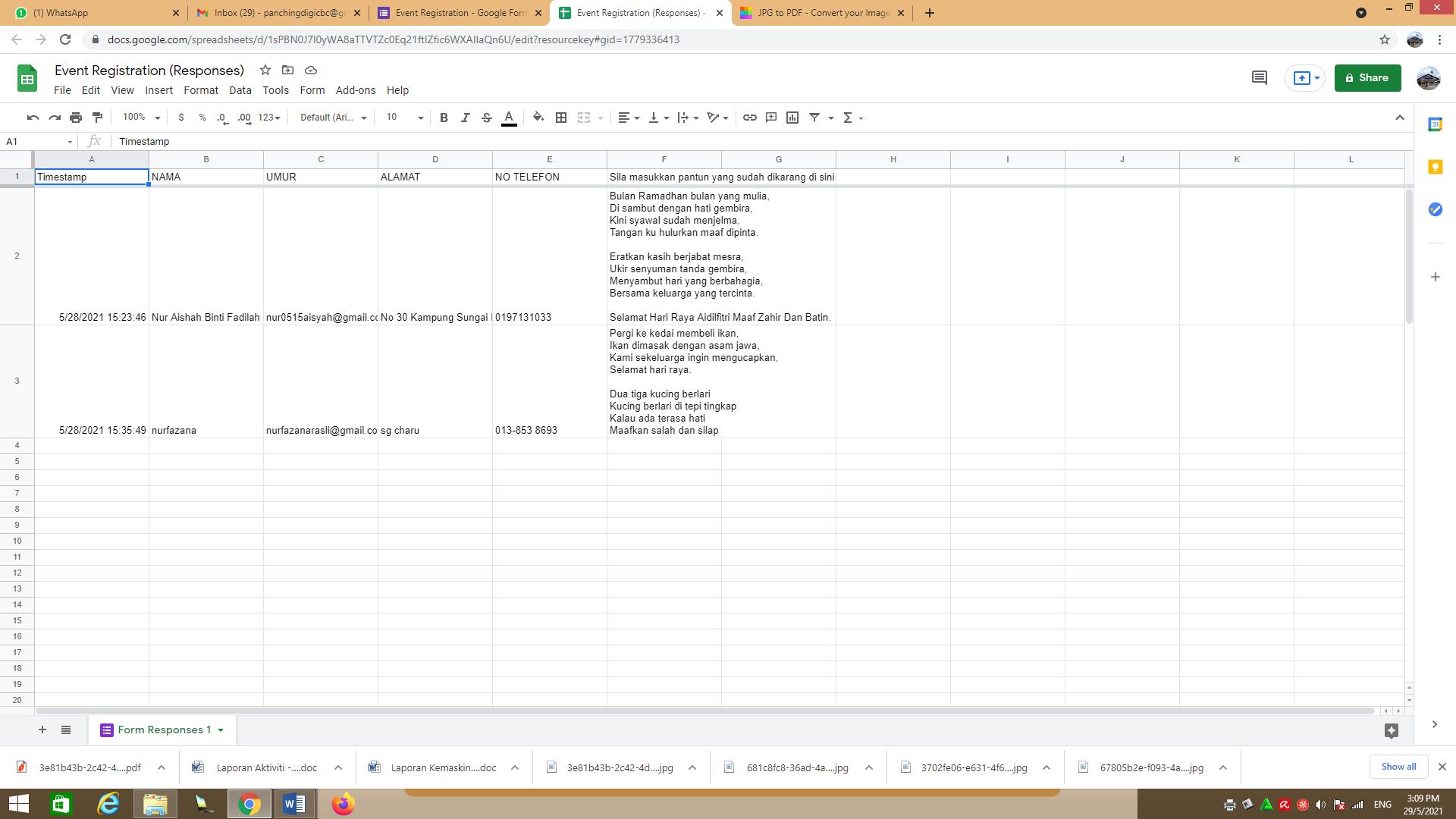Open Google Keep in side panel
Screen dimensions: 1456x819
coord(1435,167)
